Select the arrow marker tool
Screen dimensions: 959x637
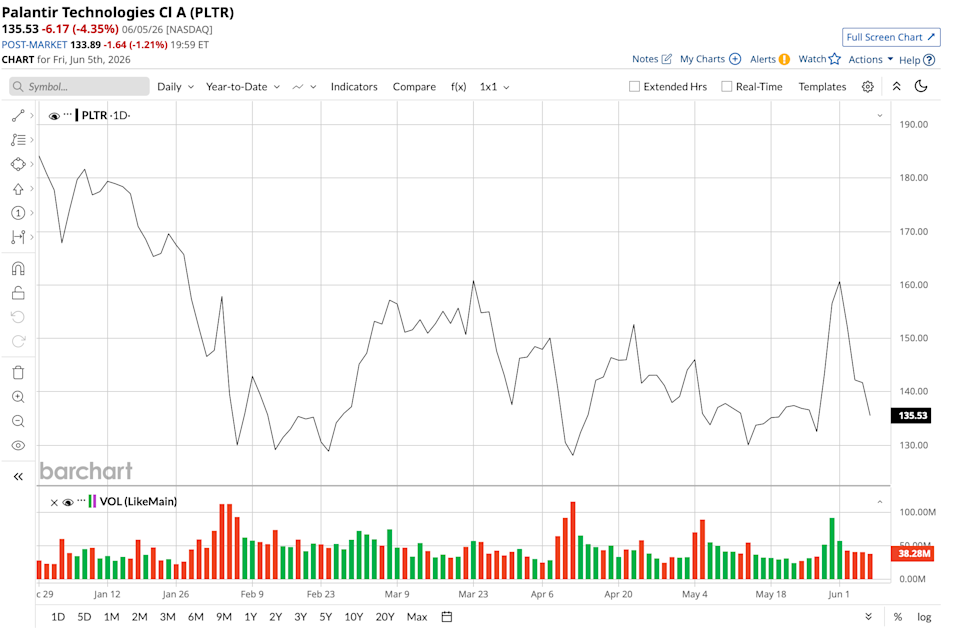tap(18, 189)
